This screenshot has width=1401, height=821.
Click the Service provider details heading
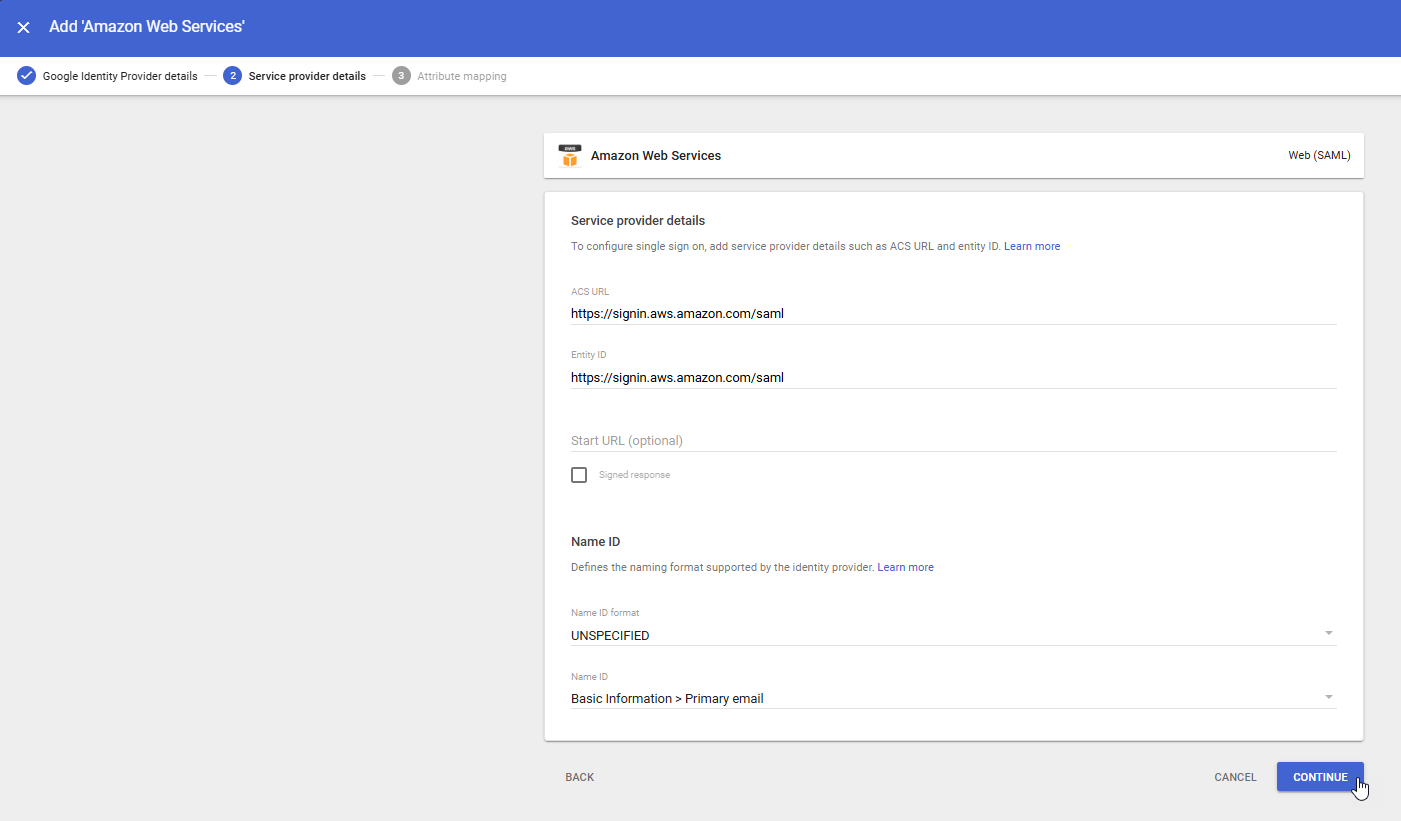coord(638,220)
